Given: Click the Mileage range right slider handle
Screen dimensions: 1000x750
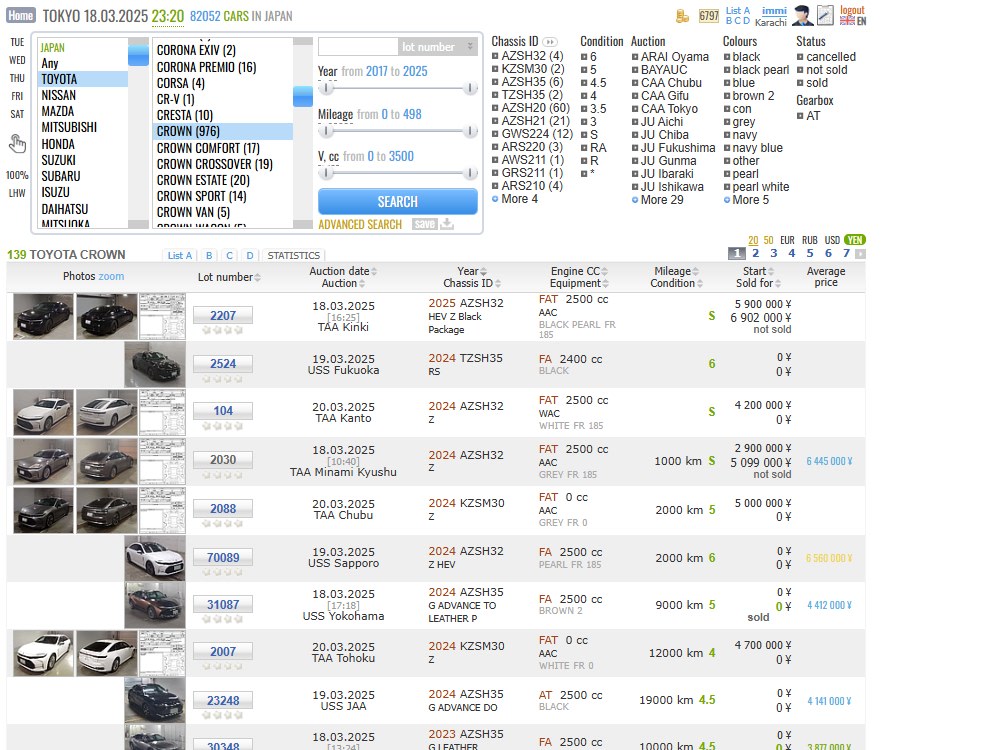Looking at the screenshot, I should click(470, 131).
